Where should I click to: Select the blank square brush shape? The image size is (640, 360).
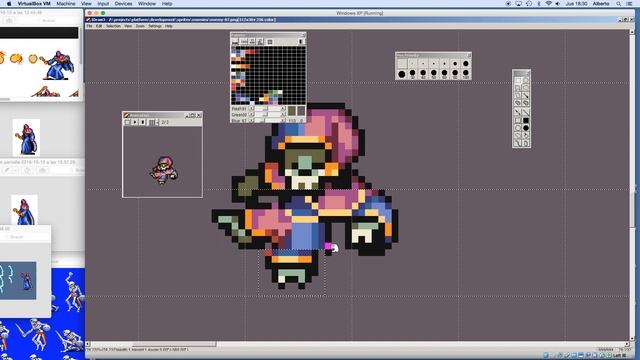point(402,63)
